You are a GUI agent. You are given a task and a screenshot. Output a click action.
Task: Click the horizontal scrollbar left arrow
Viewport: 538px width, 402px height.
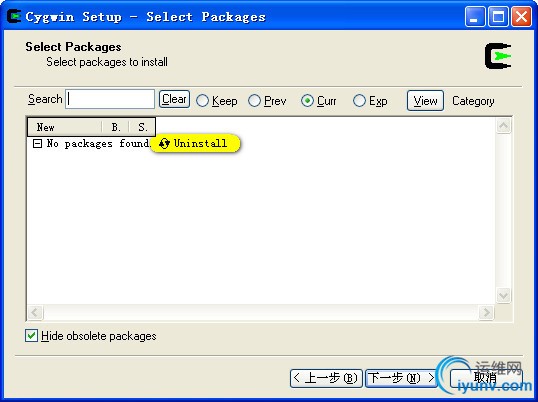(35, 312)
